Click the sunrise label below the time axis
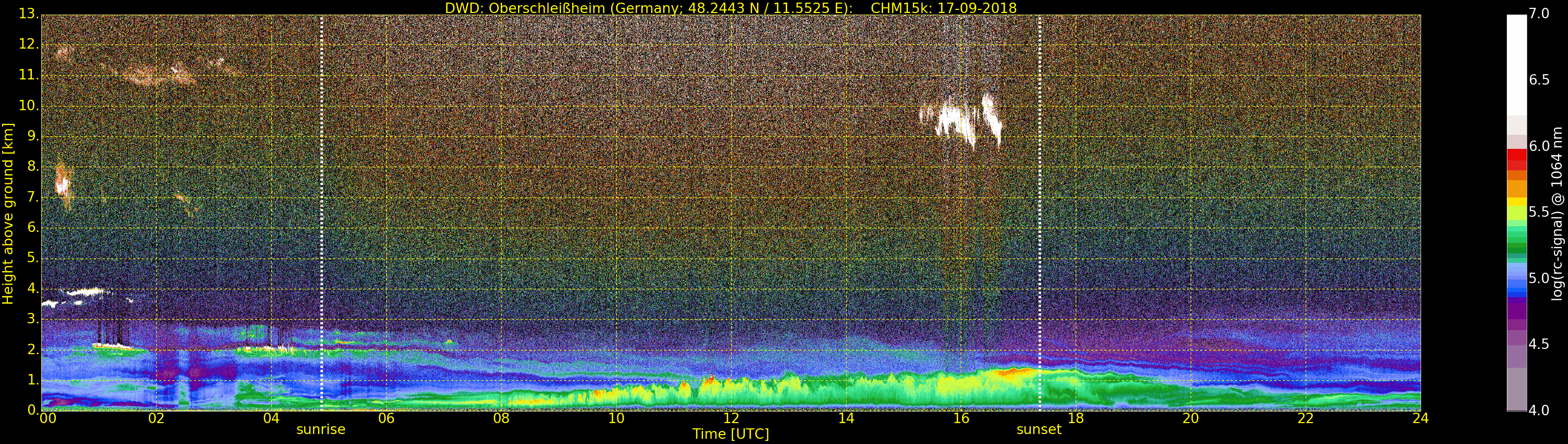 (x=320, y=429)
